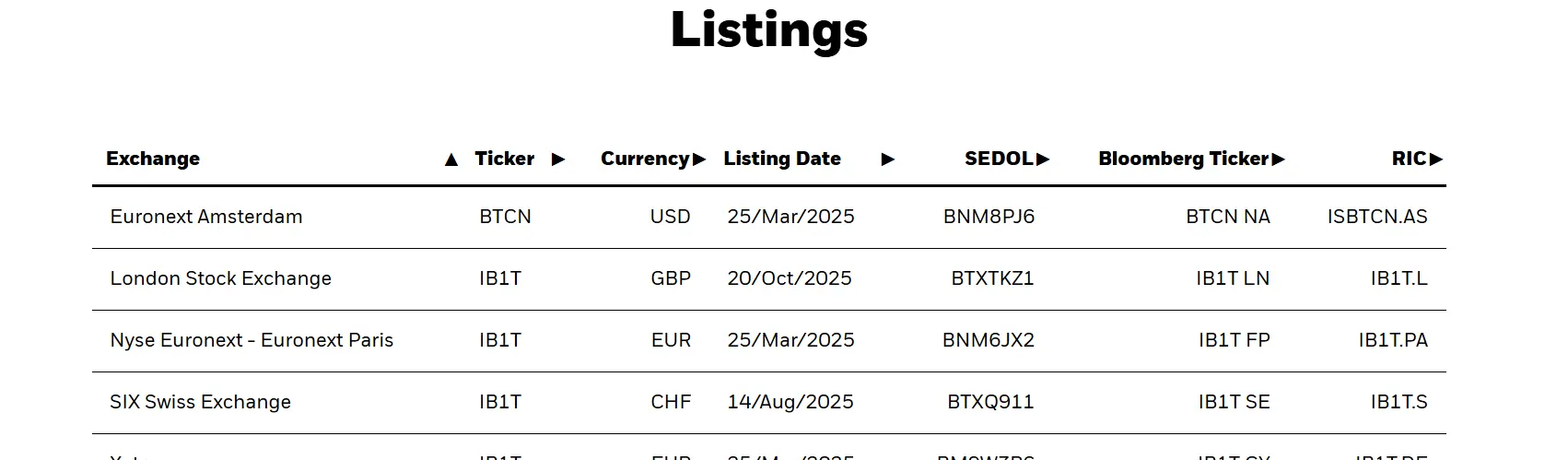Click the BTXTKZ1 SEDOL value
The width and height of the screenshot is (1568, 460).
click(x=992, y=278)
